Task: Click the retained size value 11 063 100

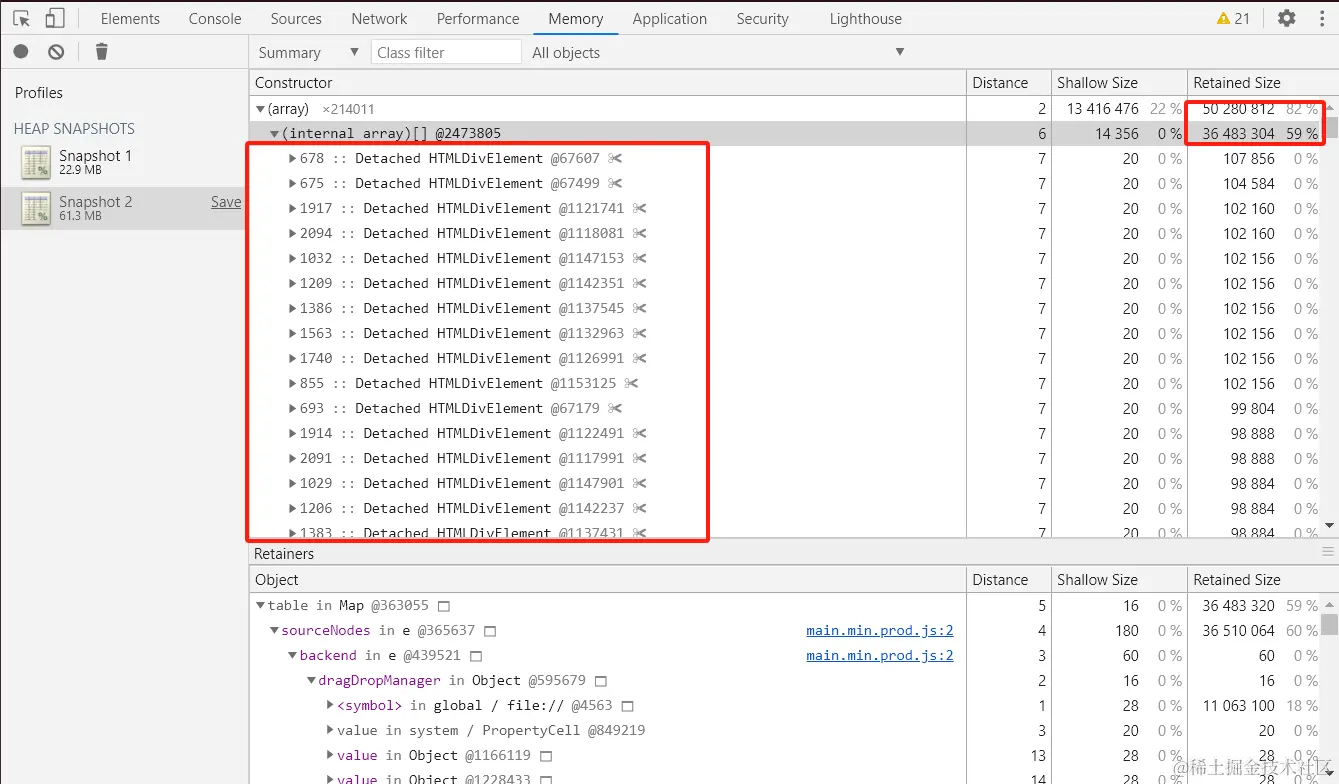Action: coord(1239,706)
